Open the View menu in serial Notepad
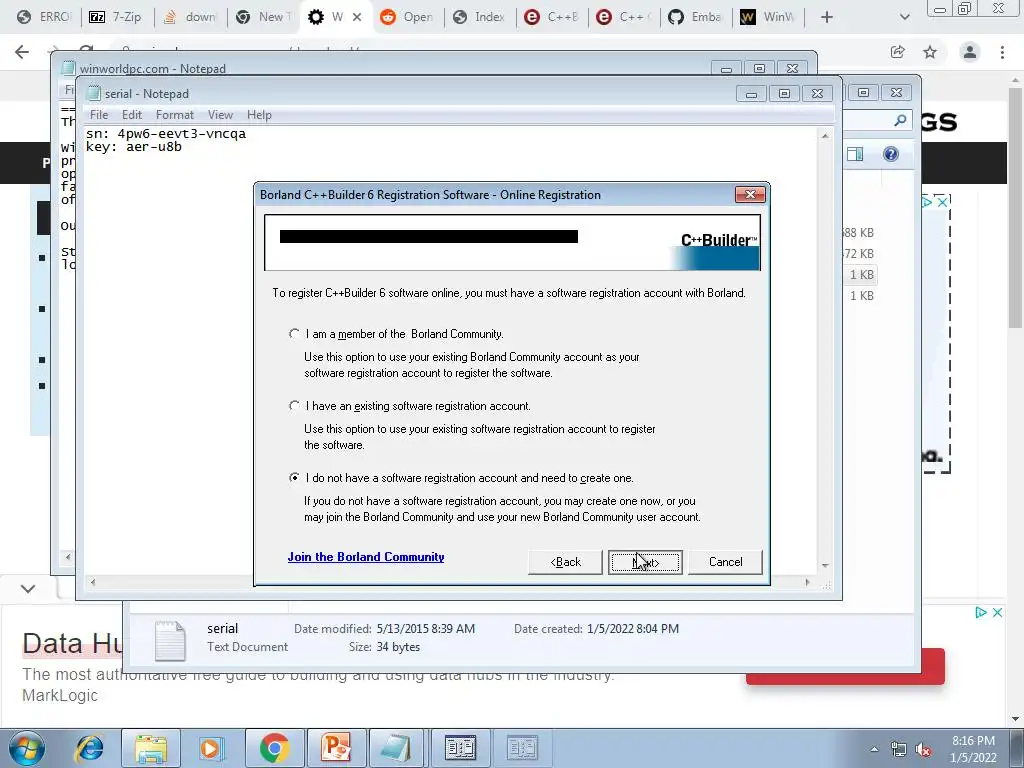 [220, 115]
